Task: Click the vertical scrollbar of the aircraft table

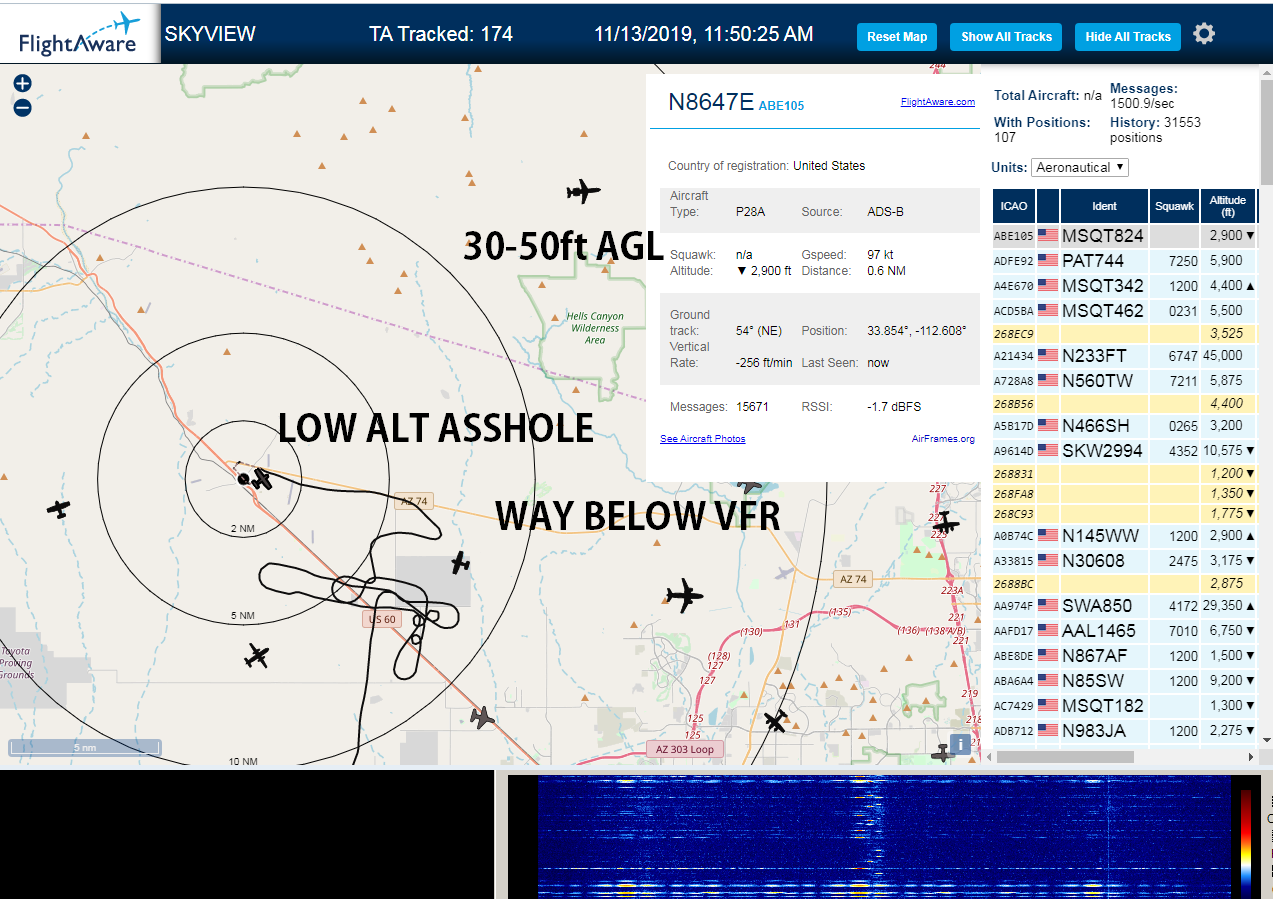Action: pyautogui.click(x=1265, y=130)
